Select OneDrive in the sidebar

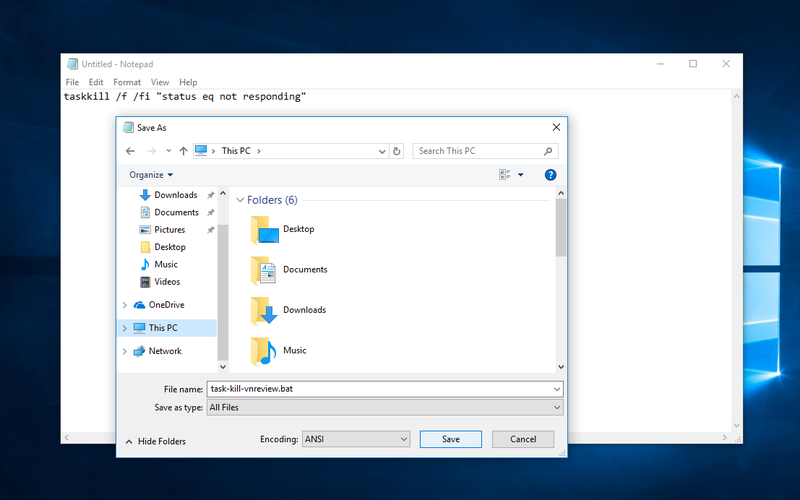166,305
